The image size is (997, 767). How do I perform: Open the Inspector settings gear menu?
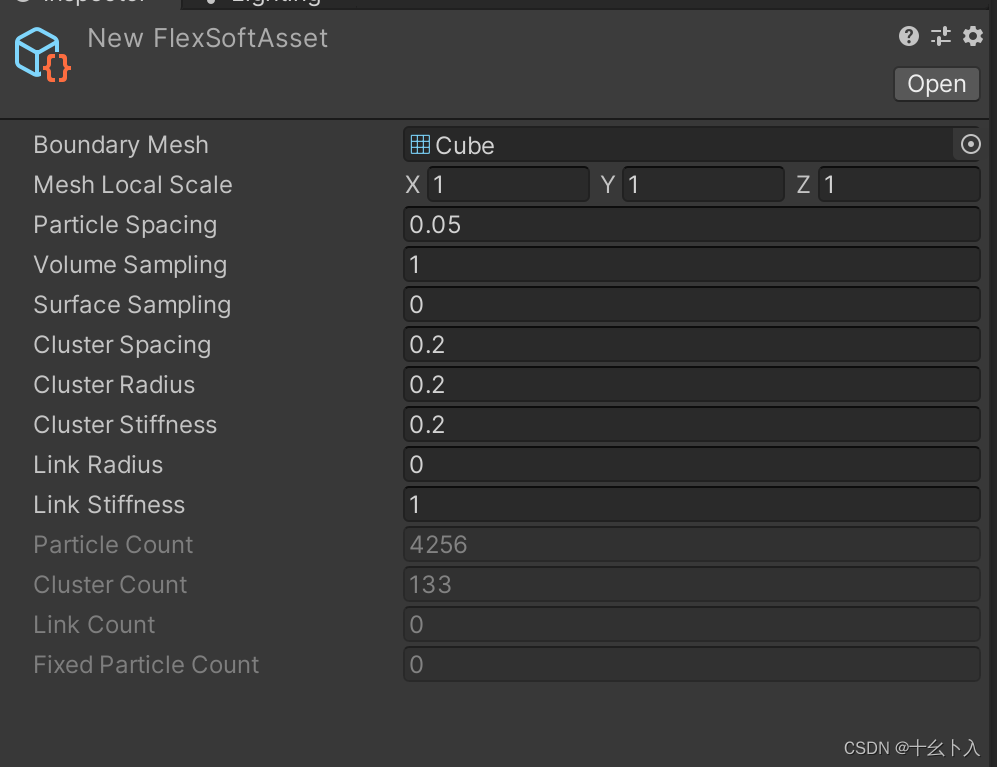coord(972,36)
